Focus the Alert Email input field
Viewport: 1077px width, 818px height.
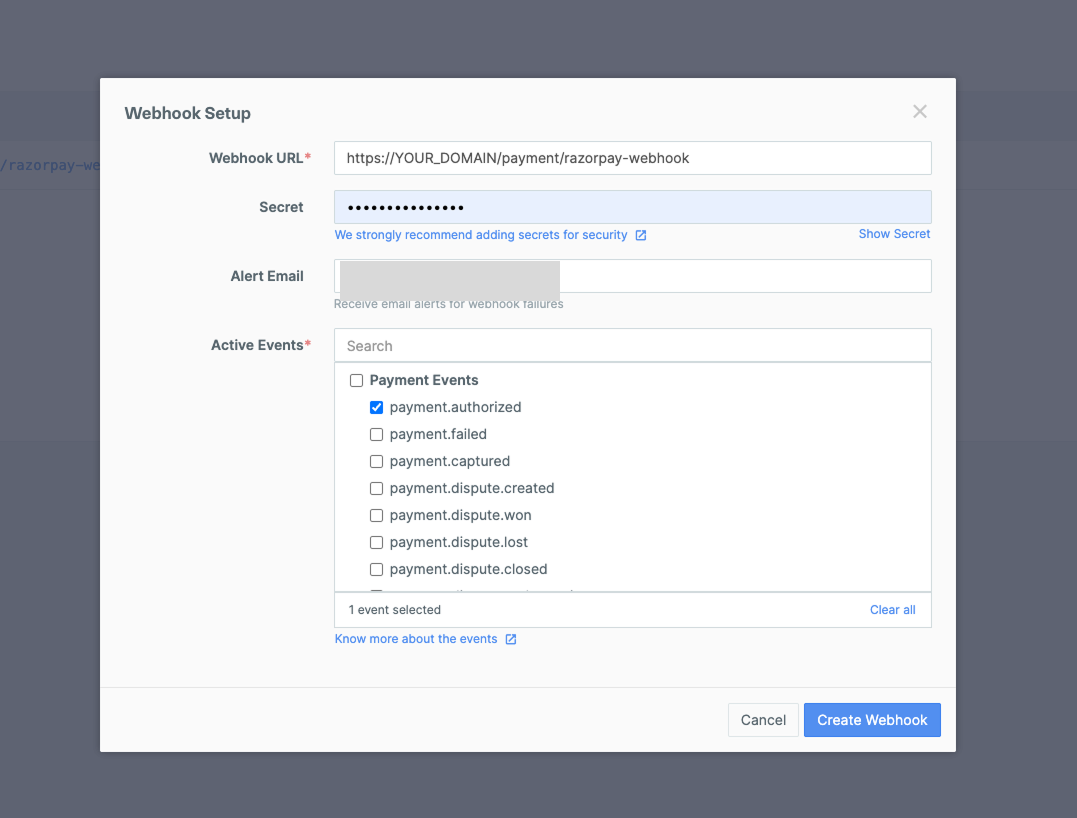[633, 276]
